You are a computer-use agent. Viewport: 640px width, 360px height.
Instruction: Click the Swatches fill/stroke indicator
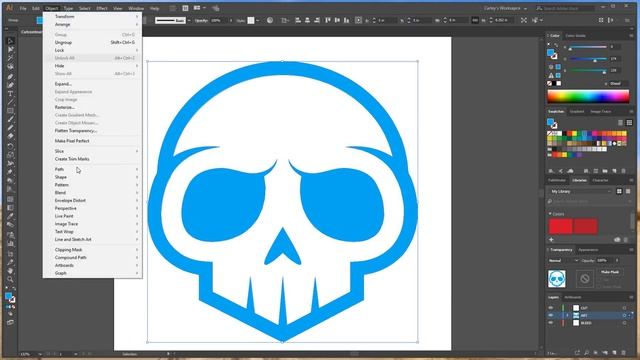[552, 123]
